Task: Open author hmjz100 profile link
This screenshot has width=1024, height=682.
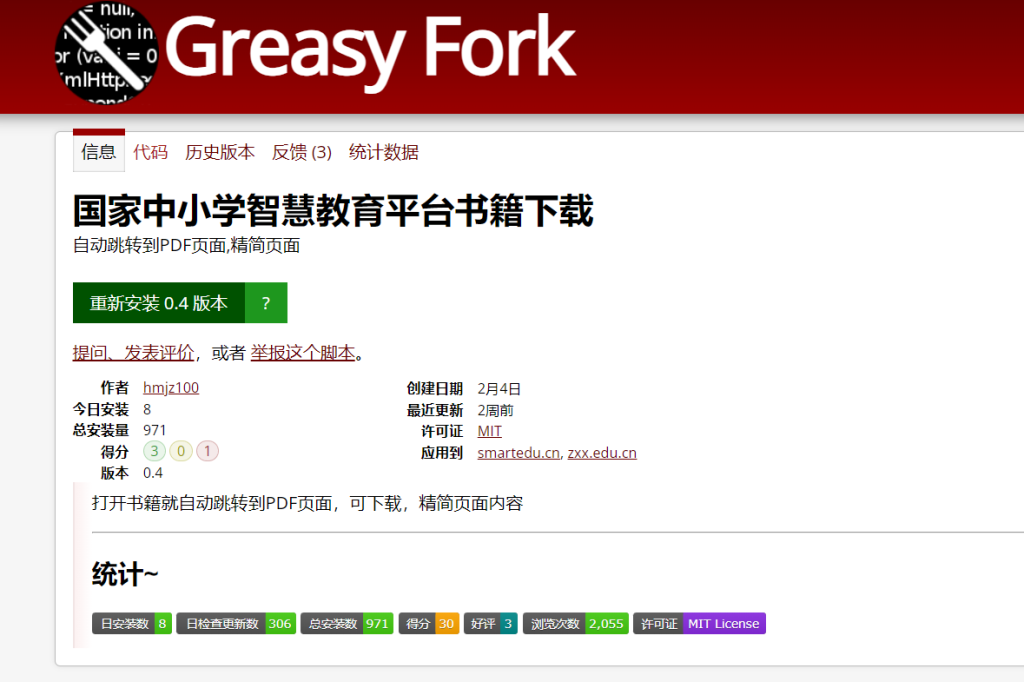Action: pos(171,387)
